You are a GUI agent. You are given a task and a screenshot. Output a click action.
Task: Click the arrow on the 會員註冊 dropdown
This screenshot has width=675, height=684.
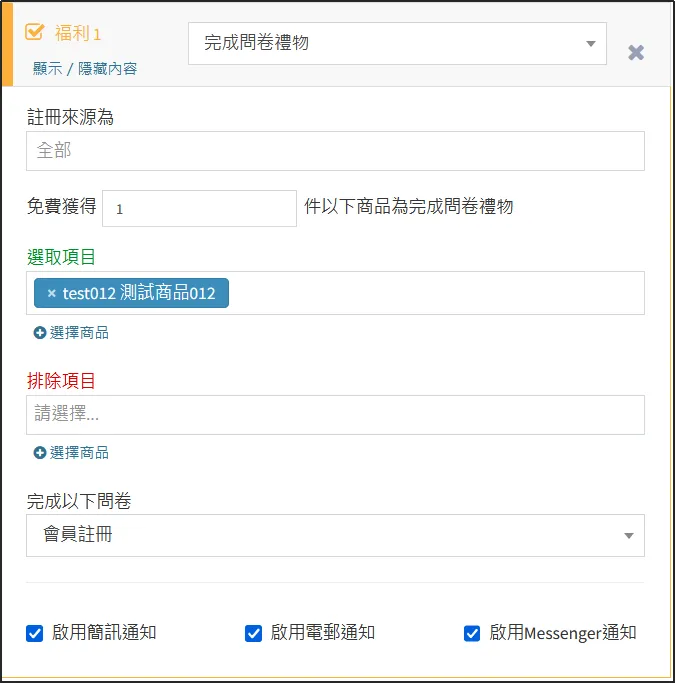click(x=628, y=536)
